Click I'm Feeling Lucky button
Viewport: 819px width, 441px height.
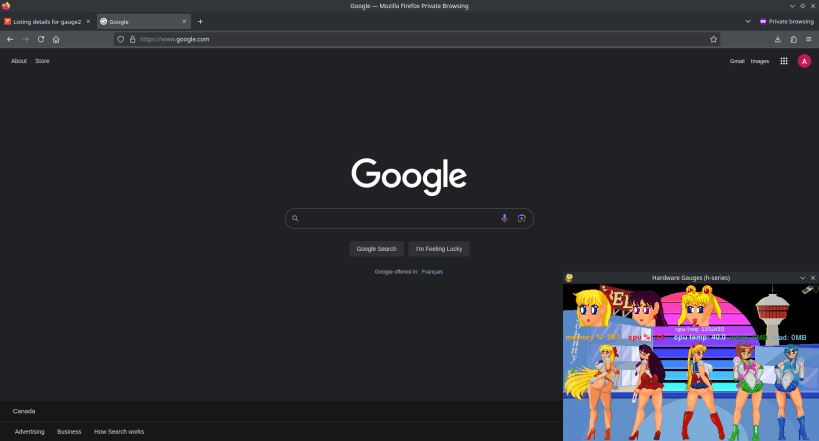[x=439, y=249]
